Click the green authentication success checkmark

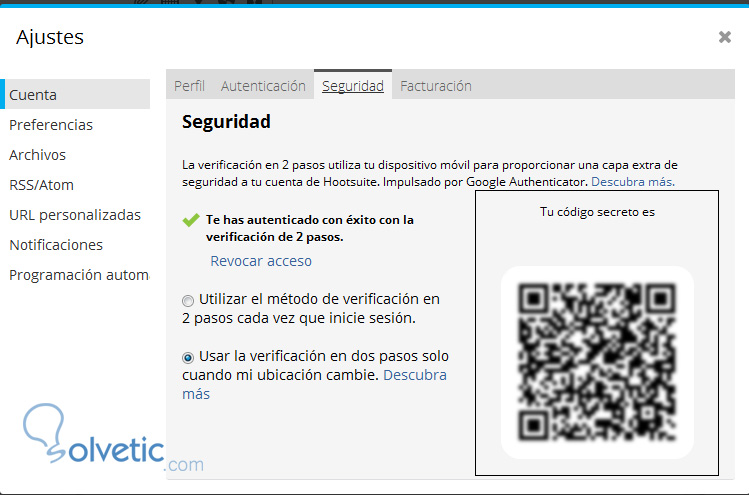[191, 220]
